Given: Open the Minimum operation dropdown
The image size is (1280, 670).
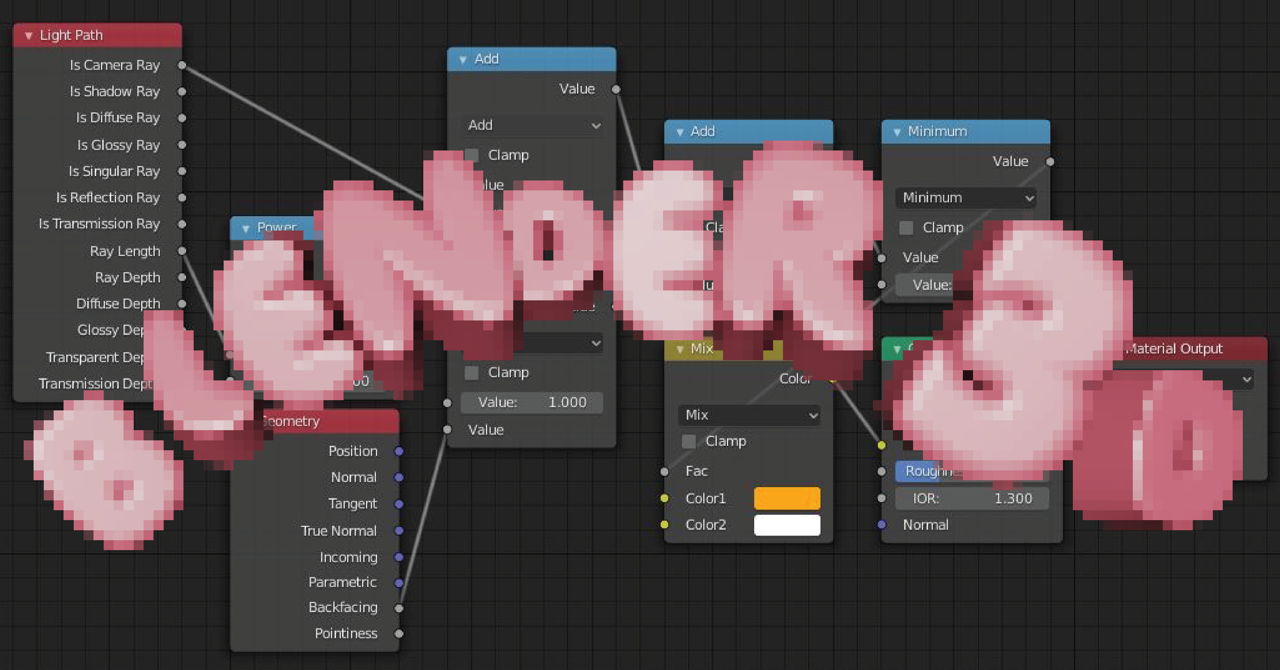Looking at the screenshot, I should click(966, 198).
